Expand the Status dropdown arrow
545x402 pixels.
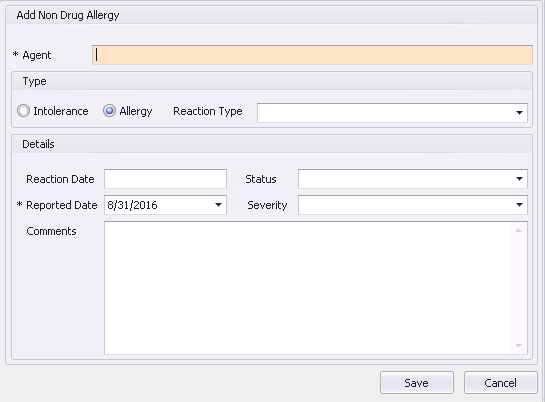point(519,179)
